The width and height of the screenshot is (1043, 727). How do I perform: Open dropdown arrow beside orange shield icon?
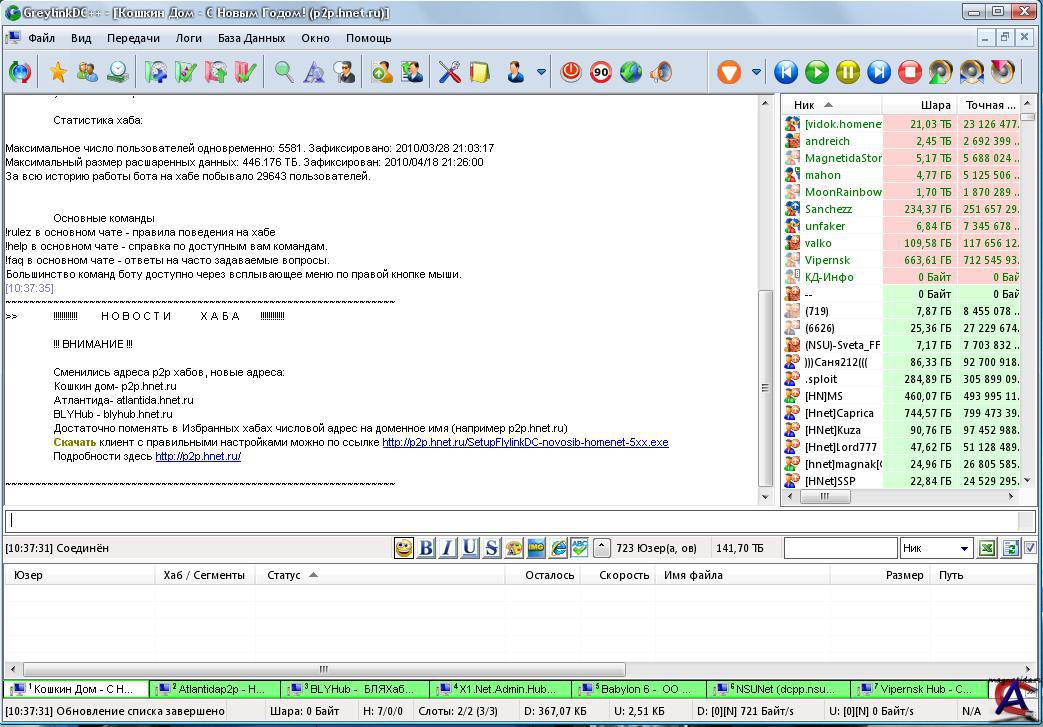[756, 72]
